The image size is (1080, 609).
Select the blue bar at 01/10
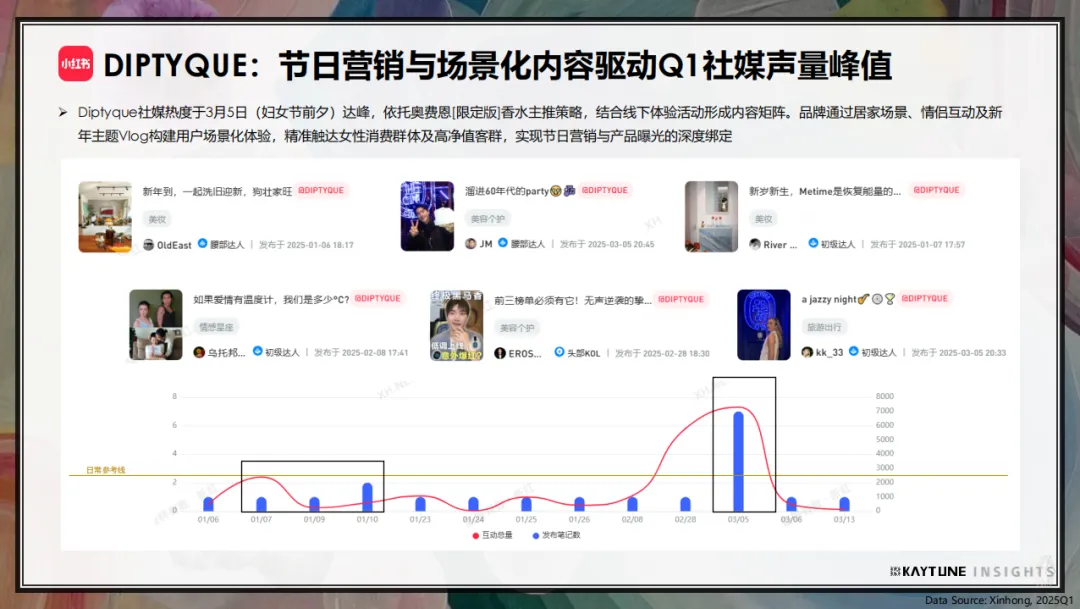tap(367, 497)
